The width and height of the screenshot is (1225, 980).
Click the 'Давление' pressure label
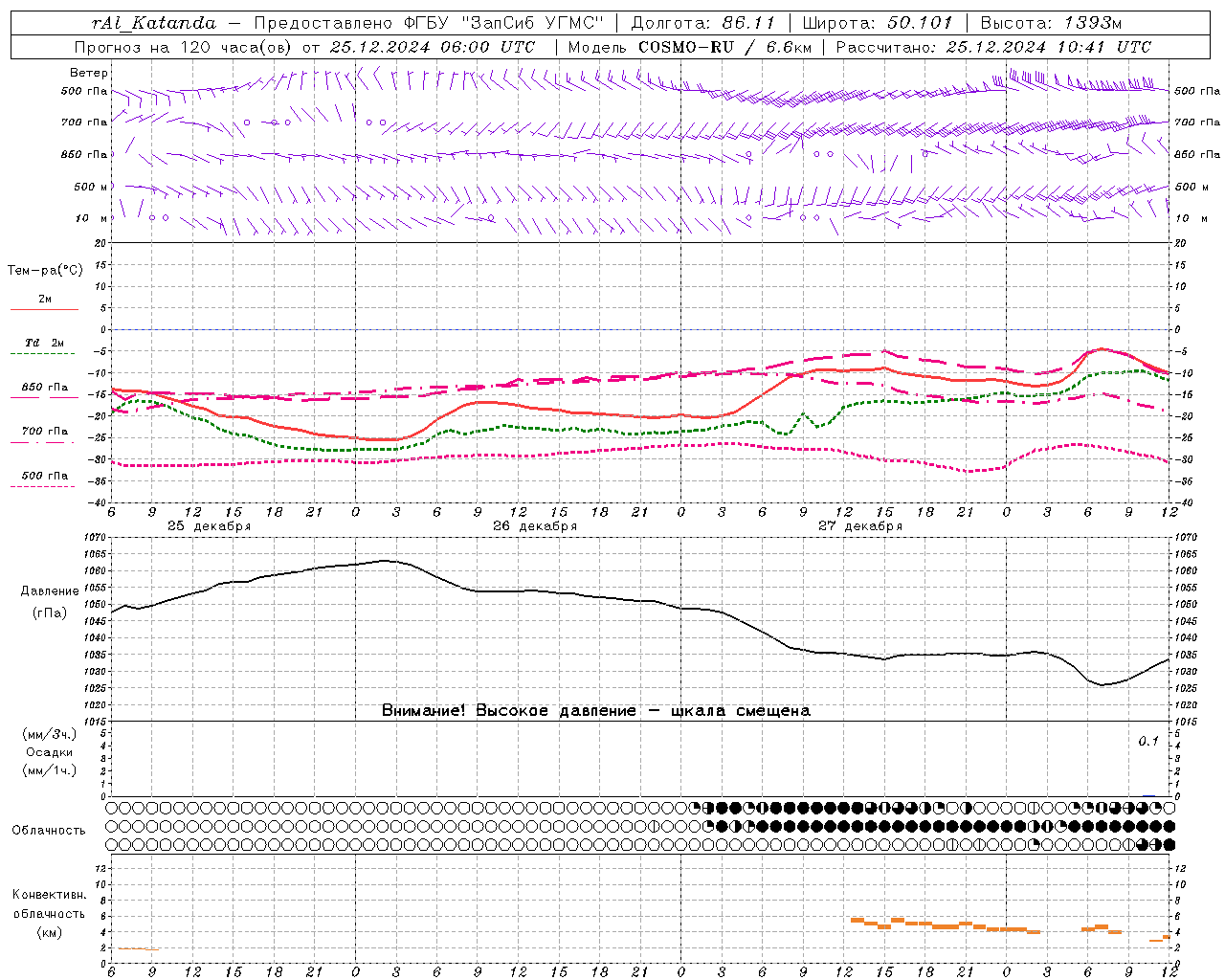point(50,591)
